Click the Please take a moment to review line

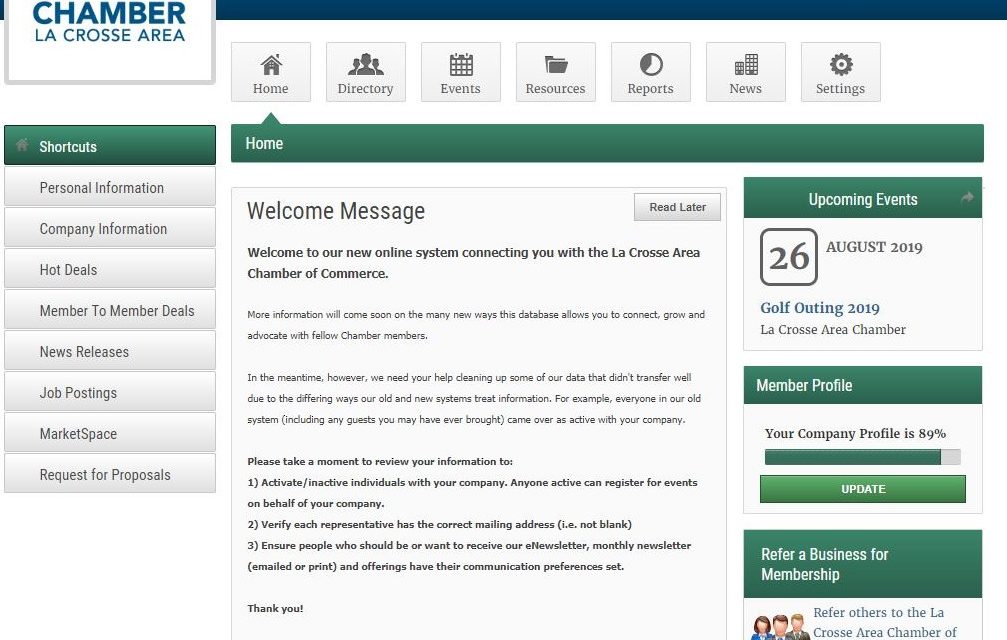pos(380,462)
